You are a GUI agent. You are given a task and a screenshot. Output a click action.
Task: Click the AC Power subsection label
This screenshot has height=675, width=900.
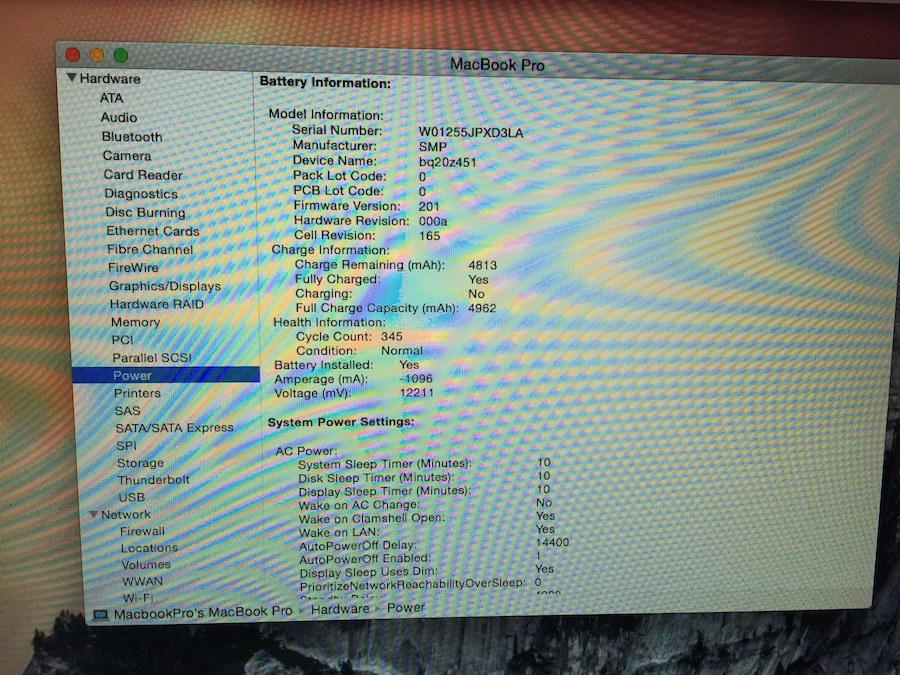coord(306,451)
